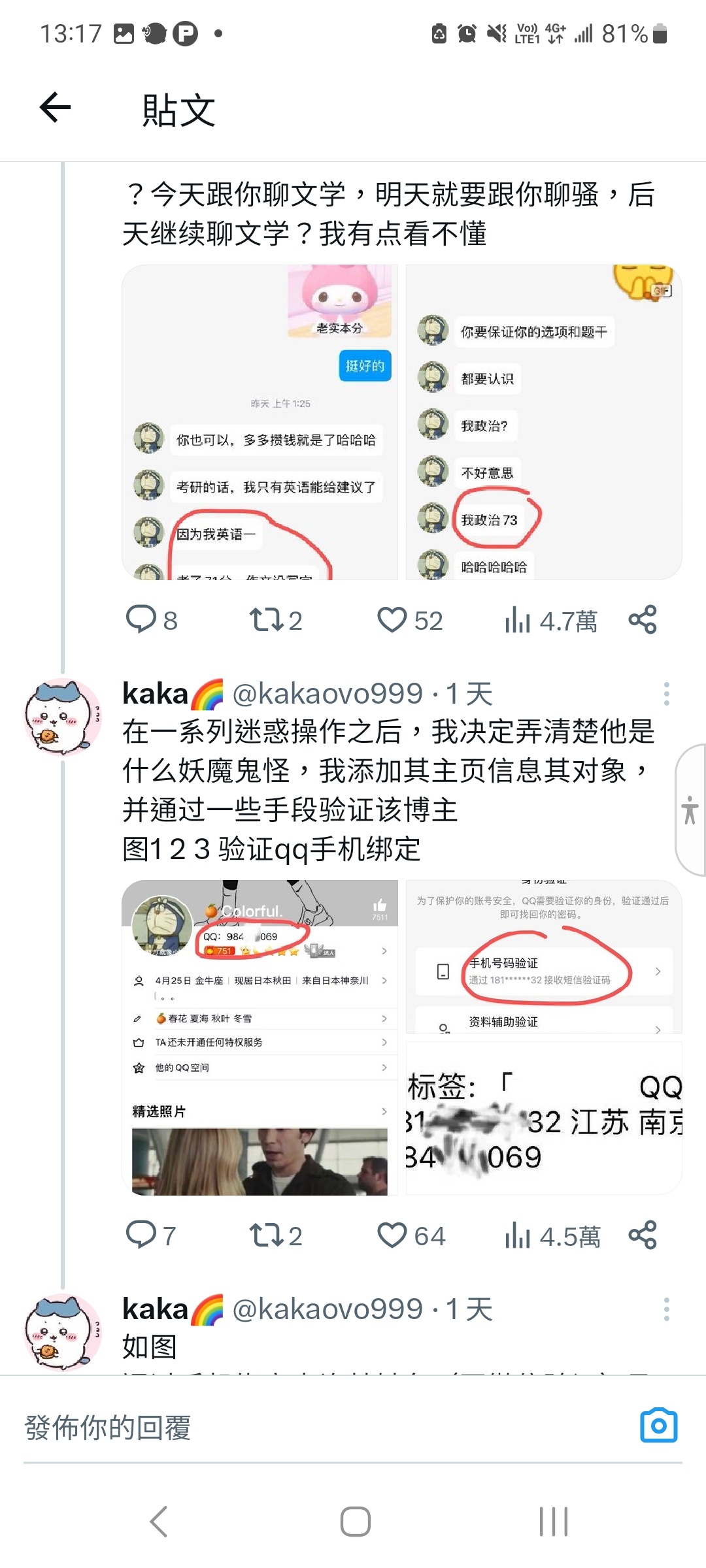Tap the back arrow in header
The image size is (706, 1568).
56,108
